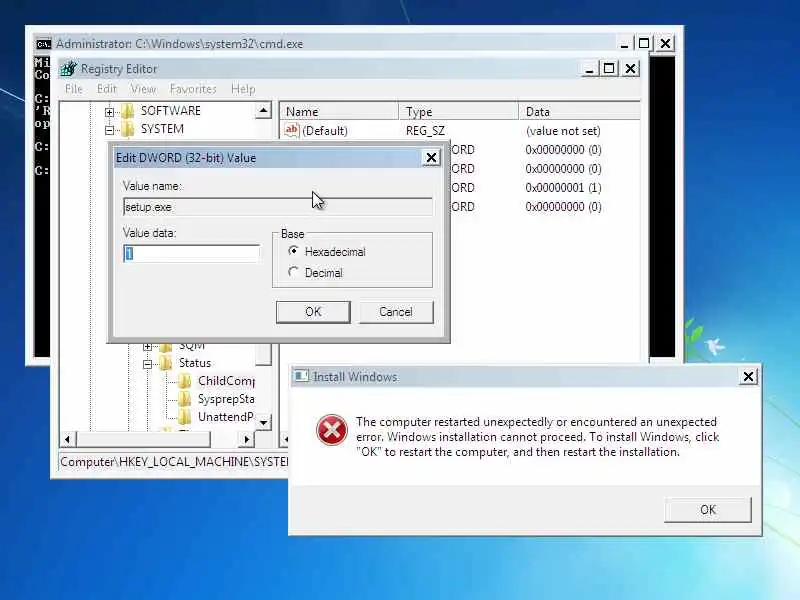The height and width of the screenshot is (600, 800).
Task: Open the Favorites menu in Registry Editor
Action: coord(193,89)
